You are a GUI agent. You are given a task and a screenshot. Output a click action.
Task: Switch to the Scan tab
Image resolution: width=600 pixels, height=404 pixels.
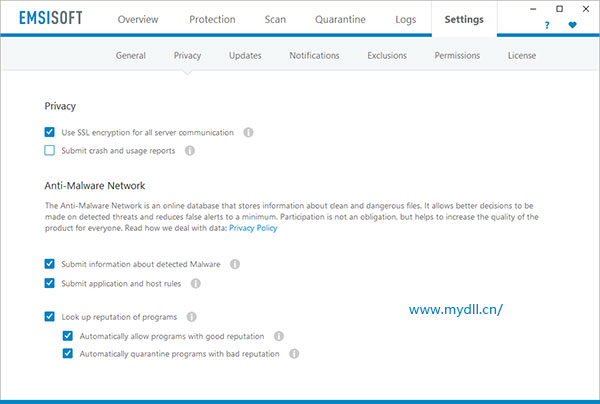pyautogui.click(x=275, y=20)
